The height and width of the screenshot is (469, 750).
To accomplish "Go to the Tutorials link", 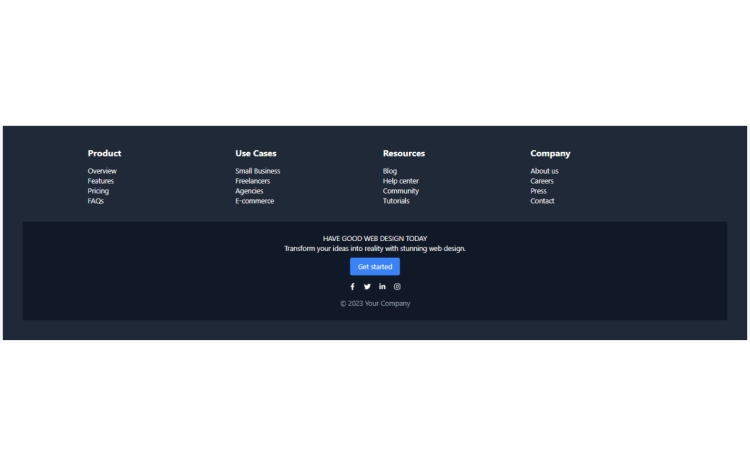I will [396, 201].
